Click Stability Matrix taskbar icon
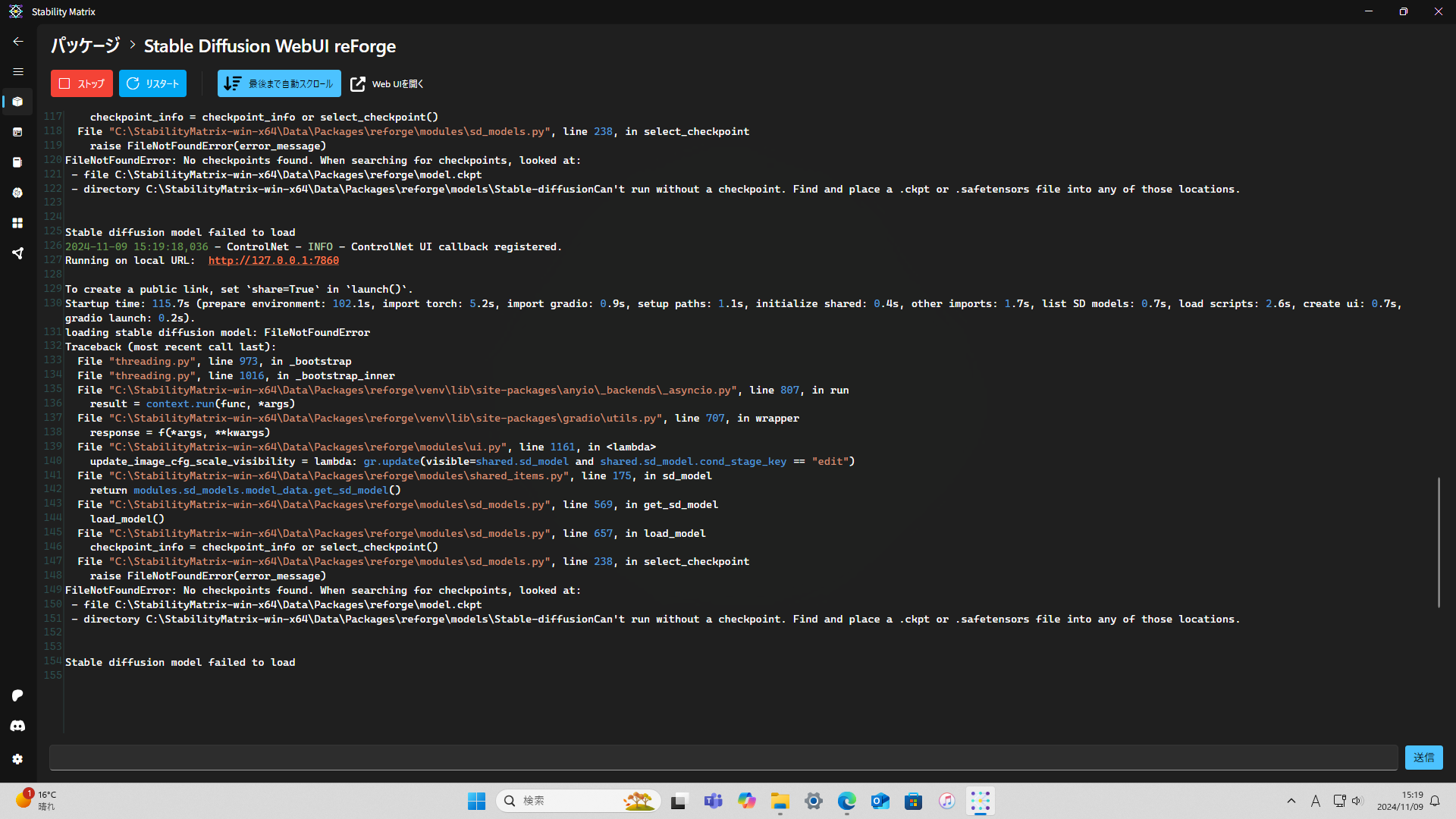The height and width of the screenshot is (819, 1456). coord(980,801)
